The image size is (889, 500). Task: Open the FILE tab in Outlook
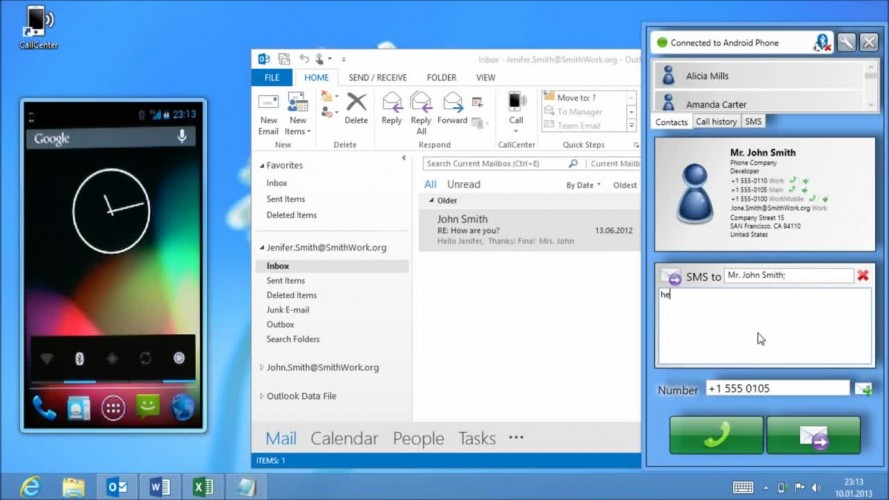pos(272,77)
